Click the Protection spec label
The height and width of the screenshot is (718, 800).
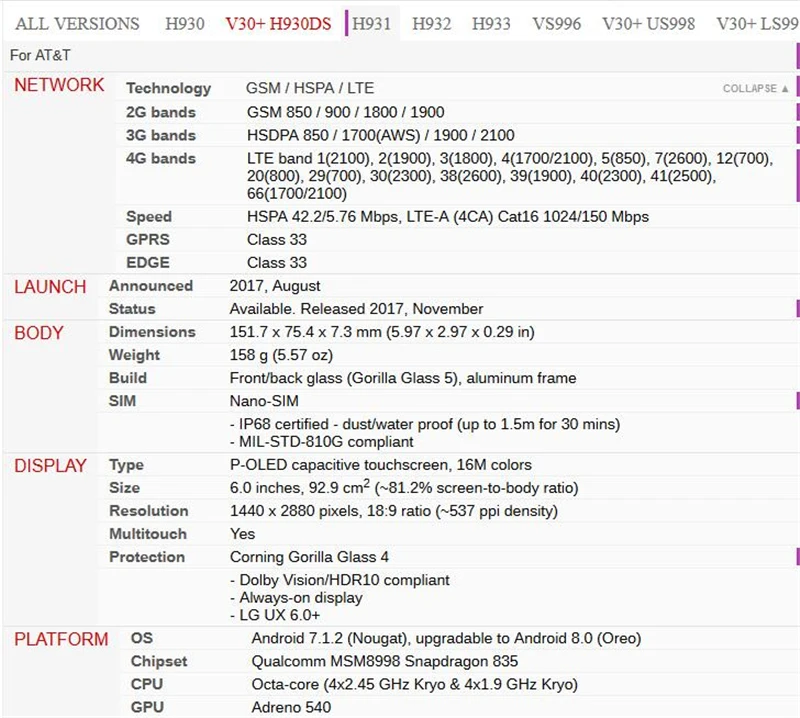click(147, 557)
